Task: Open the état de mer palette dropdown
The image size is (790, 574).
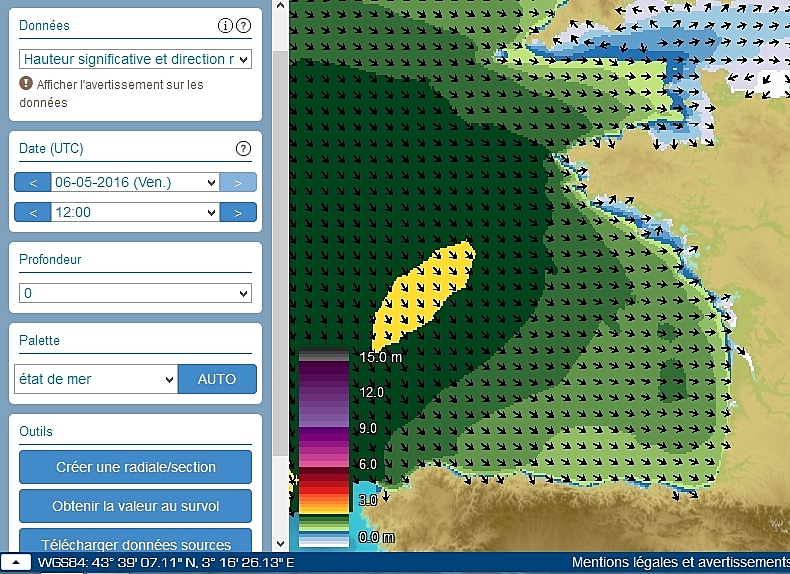Action: pos(96,379)
